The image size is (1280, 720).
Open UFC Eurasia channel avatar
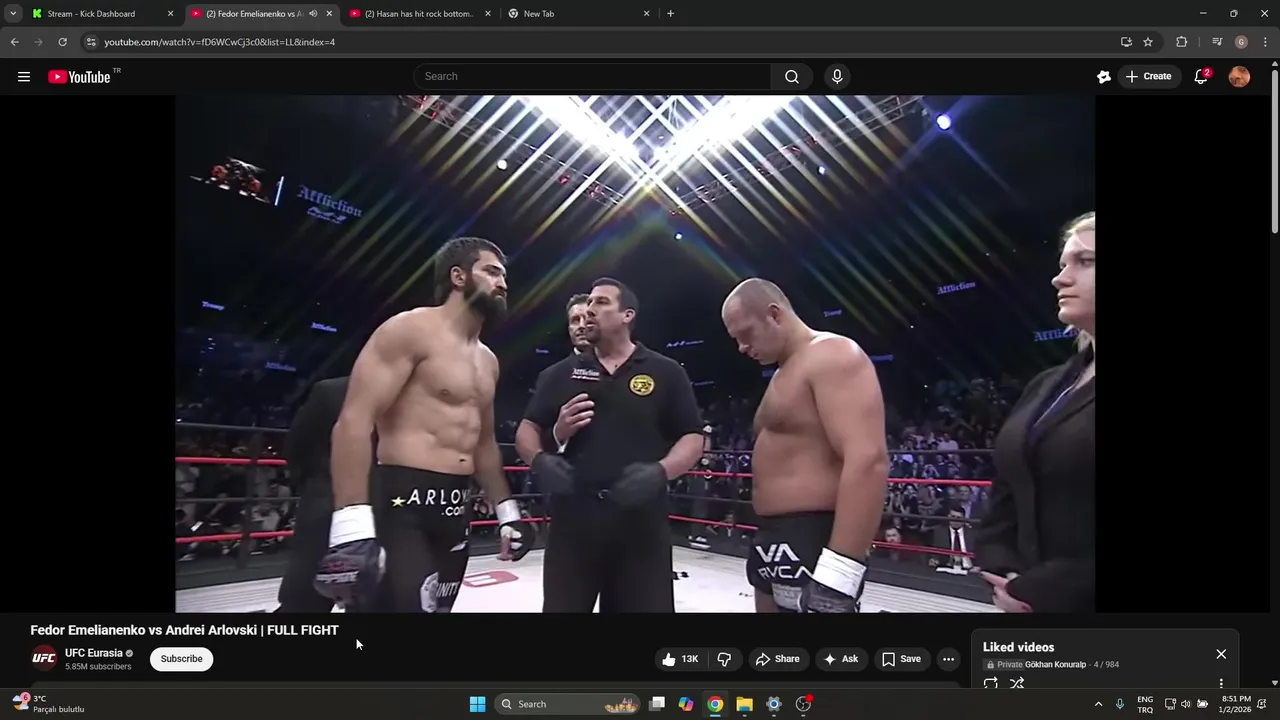pyautogui.click(x=44, y=659)
